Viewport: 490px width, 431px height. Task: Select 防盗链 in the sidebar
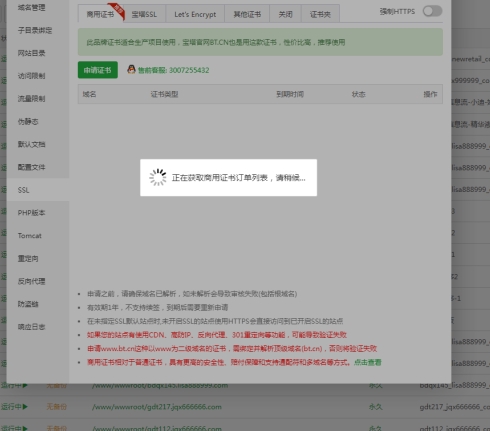click(28, 304)
